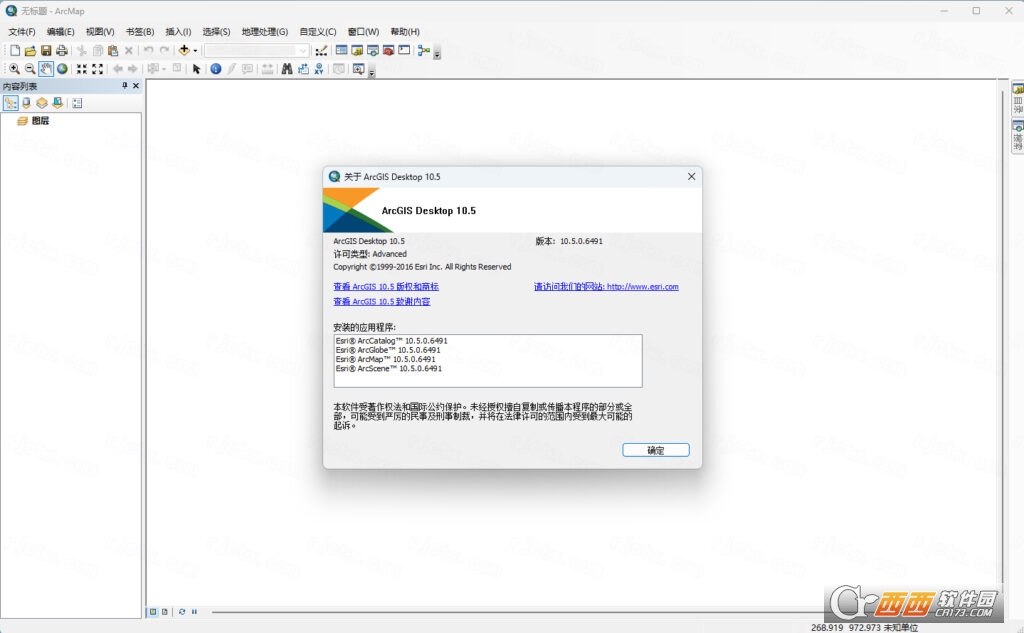Image resolution: width=1024 pixels, height=633 pixels.
Task: Click the Go To XY icon
Action: pyautogui.click(x=319, y=69)
